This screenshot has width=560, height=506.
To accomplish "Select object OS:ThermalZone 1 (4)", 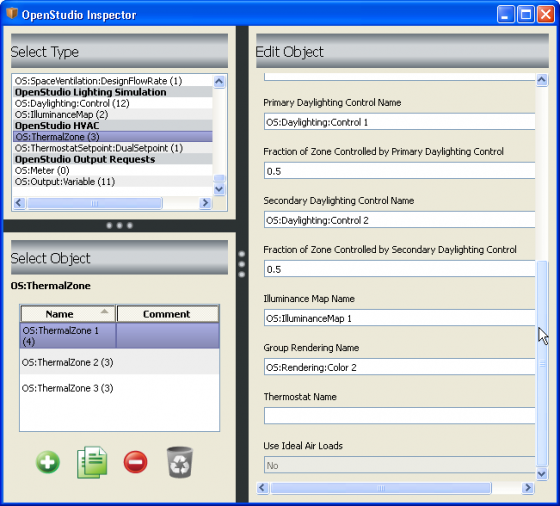I will pyautogui.click(x=119, y=336).
